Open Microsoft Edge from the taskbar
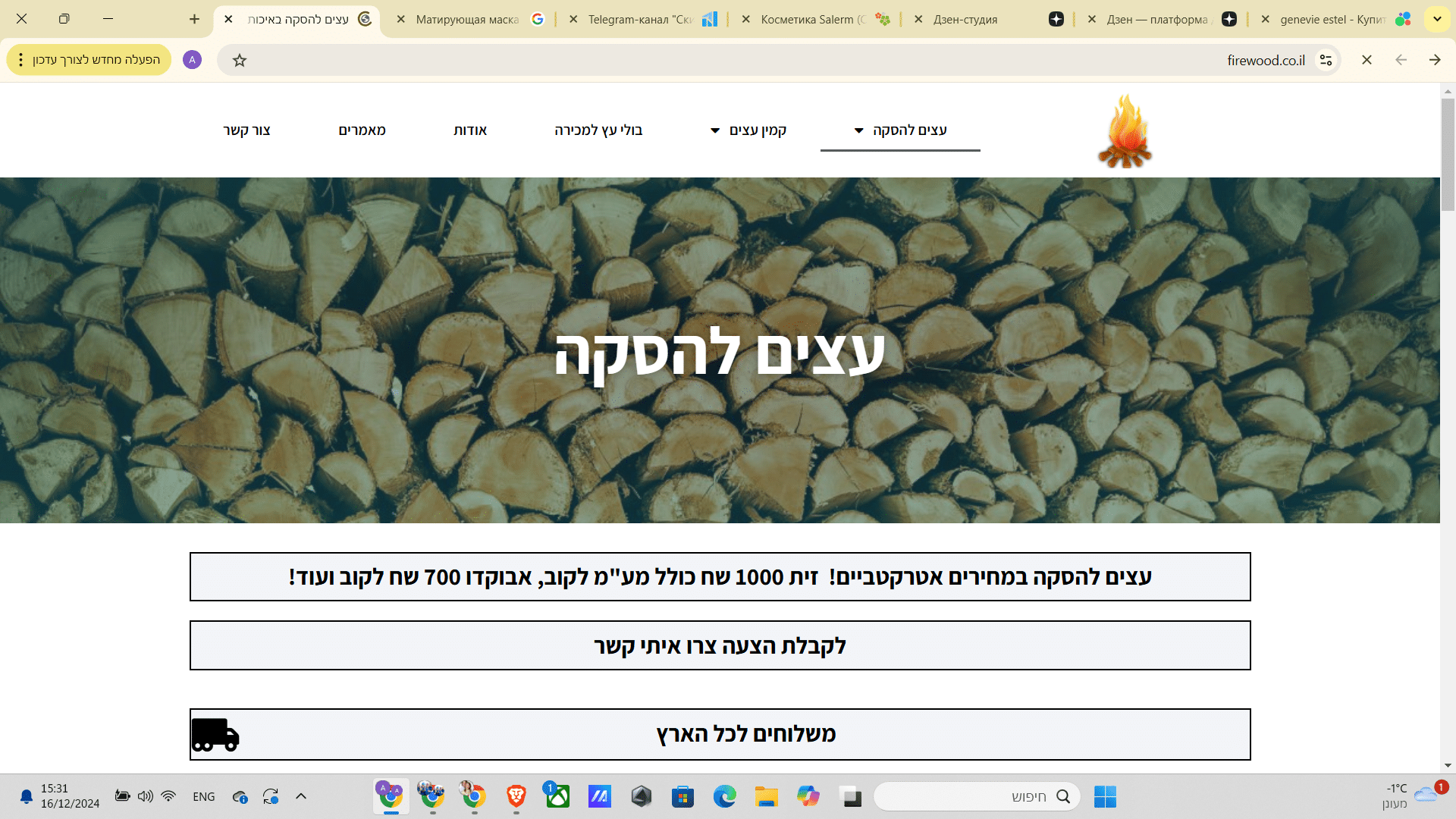Viewport: 1456px width, 819px height. pyautogui.click(x=724, y=796)
